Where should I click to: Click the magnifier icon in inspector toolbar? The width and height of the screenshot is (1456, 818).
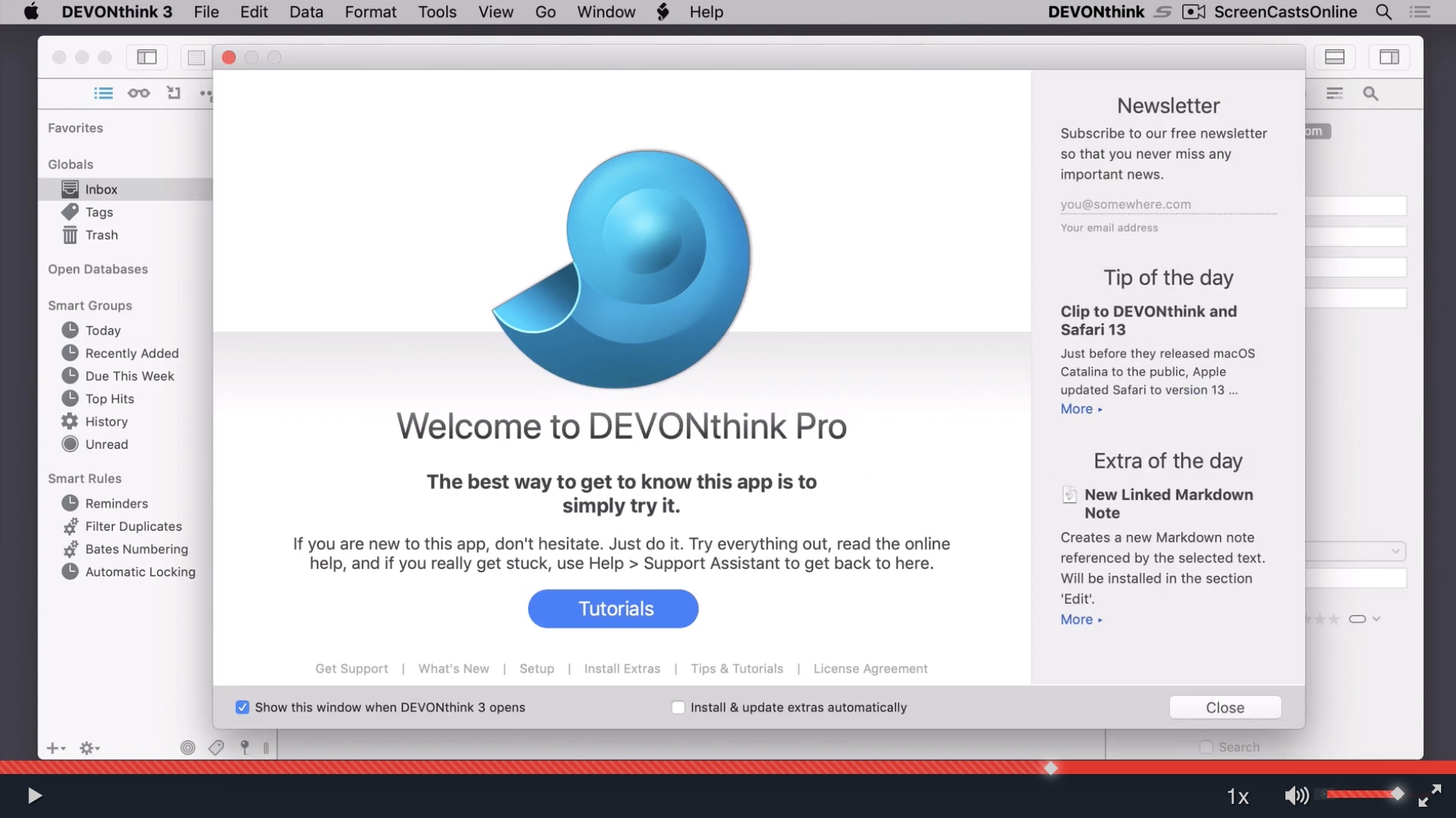pyautogui.click(x=1370, y=93)
